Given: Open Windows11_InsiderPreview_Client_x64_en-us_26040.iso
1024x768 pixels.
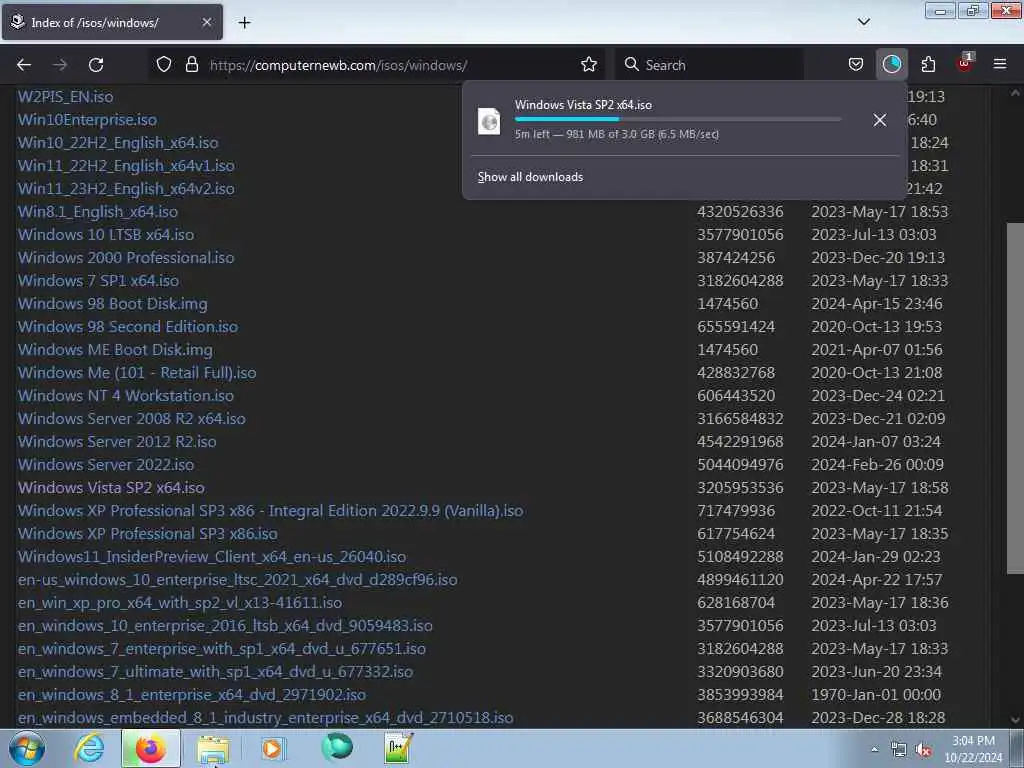Looking at the screenshot, I should [x=212, y=556].
